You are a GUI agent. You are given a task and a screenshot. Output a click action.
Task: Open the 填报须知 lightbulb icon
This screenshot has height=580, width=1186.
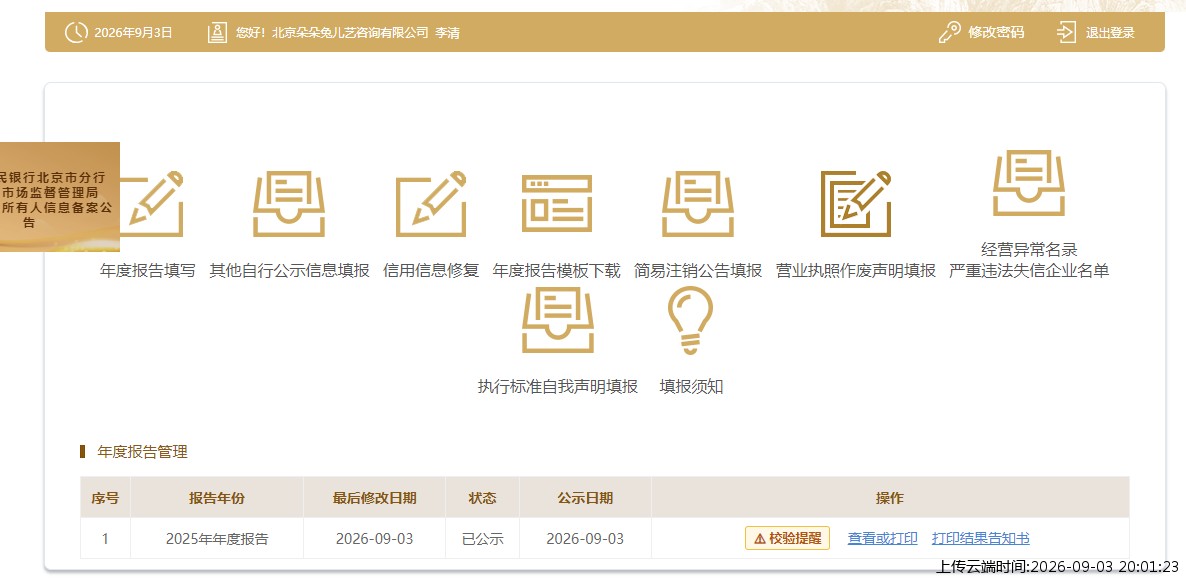(x=691, y=321)
